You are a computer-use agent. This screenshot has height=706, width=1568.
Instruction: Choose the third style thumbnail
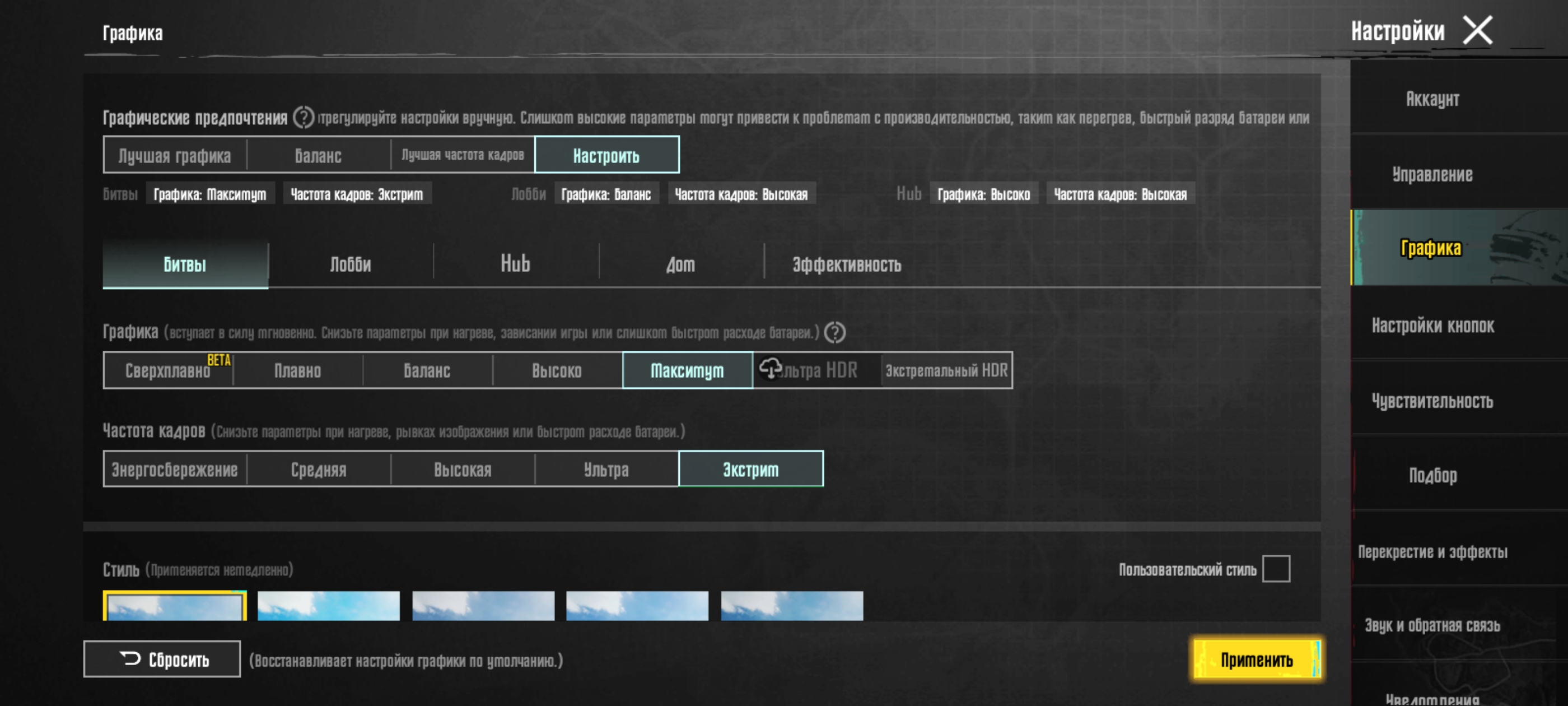(x=483, y=606)
